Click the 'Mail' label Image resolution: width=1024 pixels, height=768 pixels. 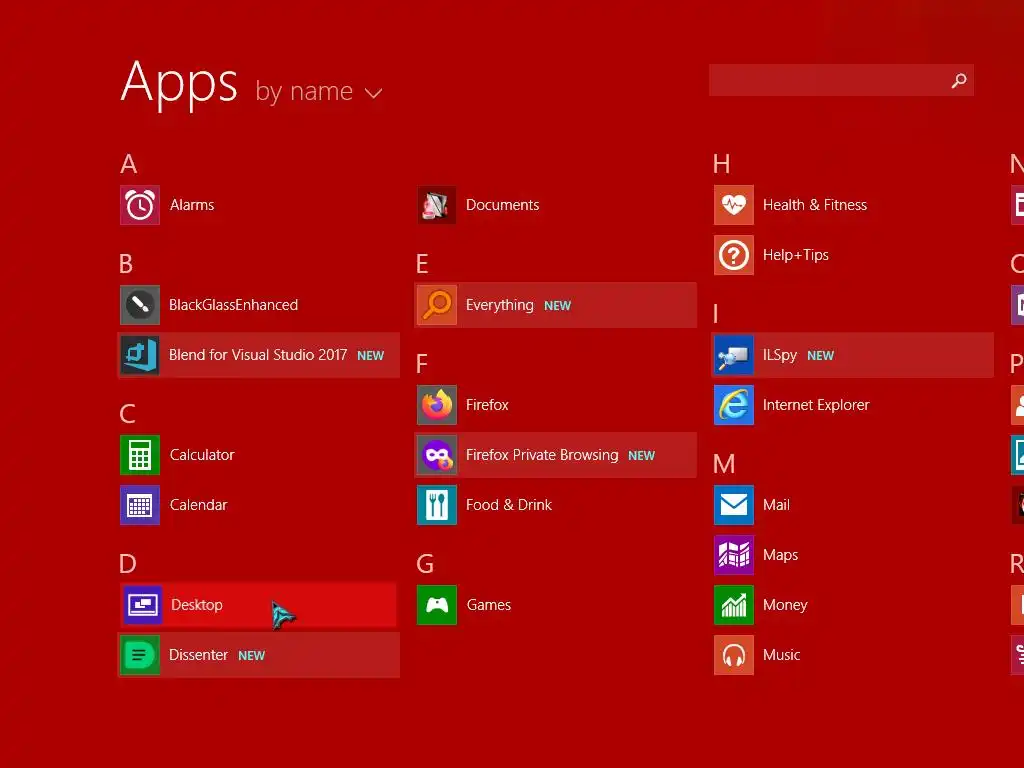[x=776, y=505]
